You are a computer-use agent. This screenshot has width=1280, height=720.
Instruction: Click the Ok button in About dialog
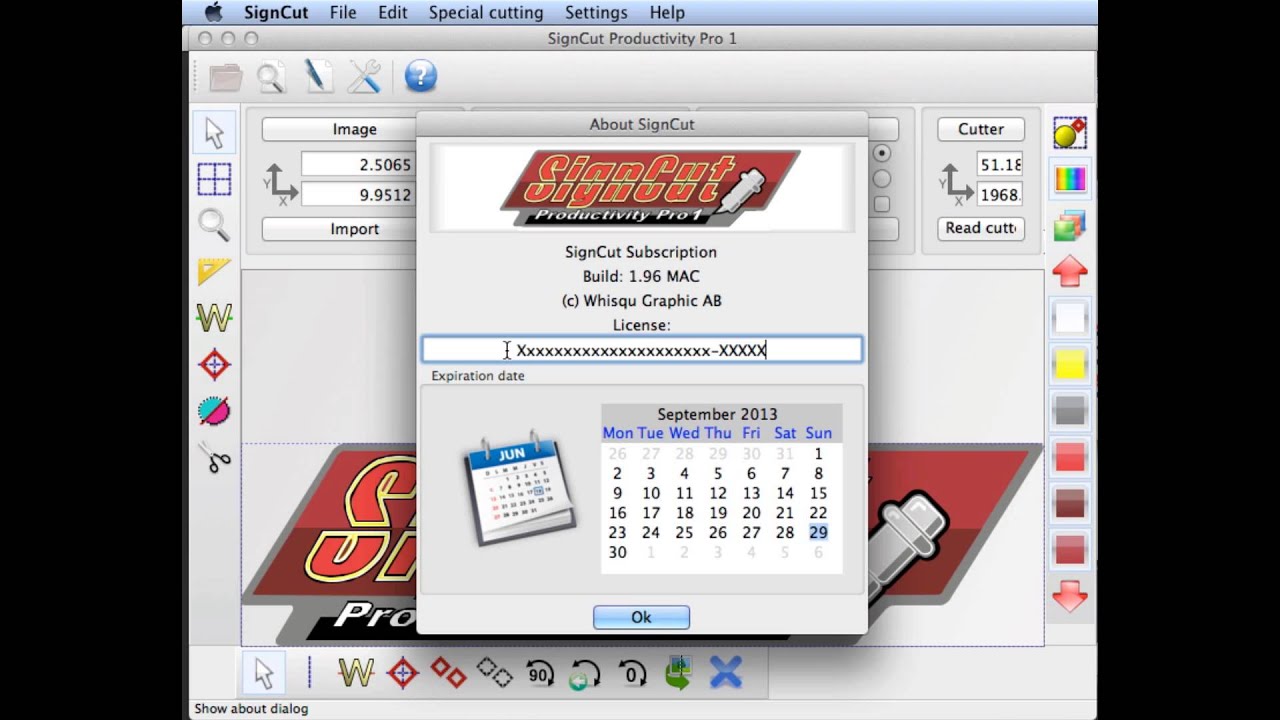(641, 618)
